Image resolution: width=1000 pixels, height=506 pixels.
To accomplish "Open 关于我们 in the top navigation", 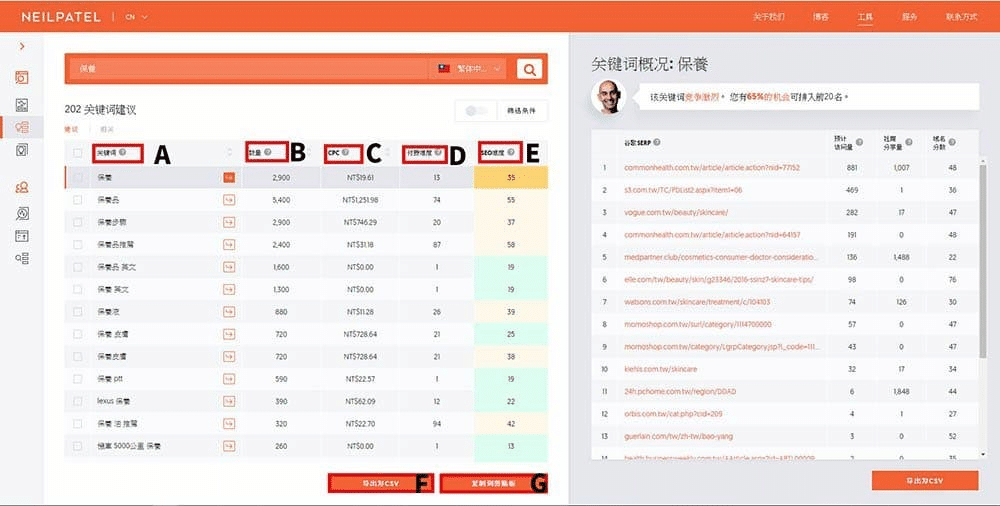I will point(768,17).
